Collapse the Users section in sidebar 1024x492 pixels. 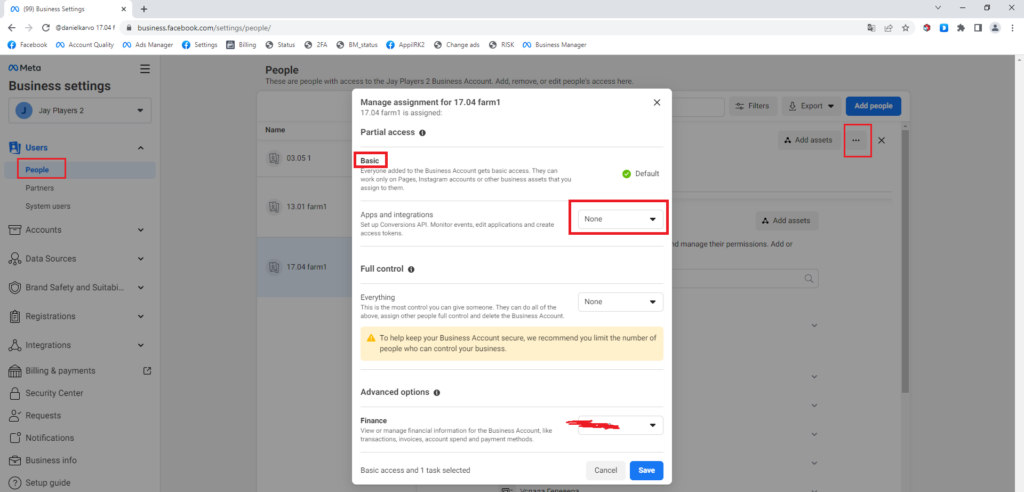[140, 148]
